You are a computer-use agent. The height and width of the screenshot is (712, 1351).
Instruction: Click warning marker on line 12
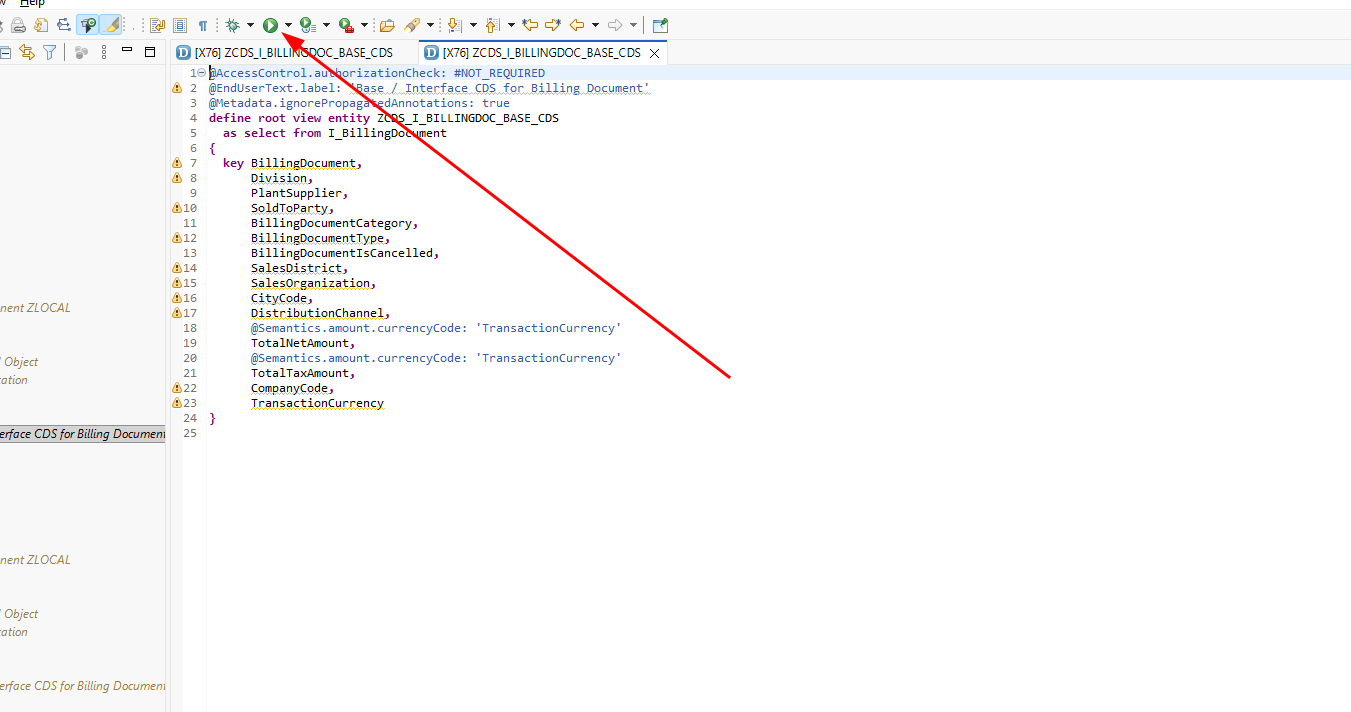[177, 238]
